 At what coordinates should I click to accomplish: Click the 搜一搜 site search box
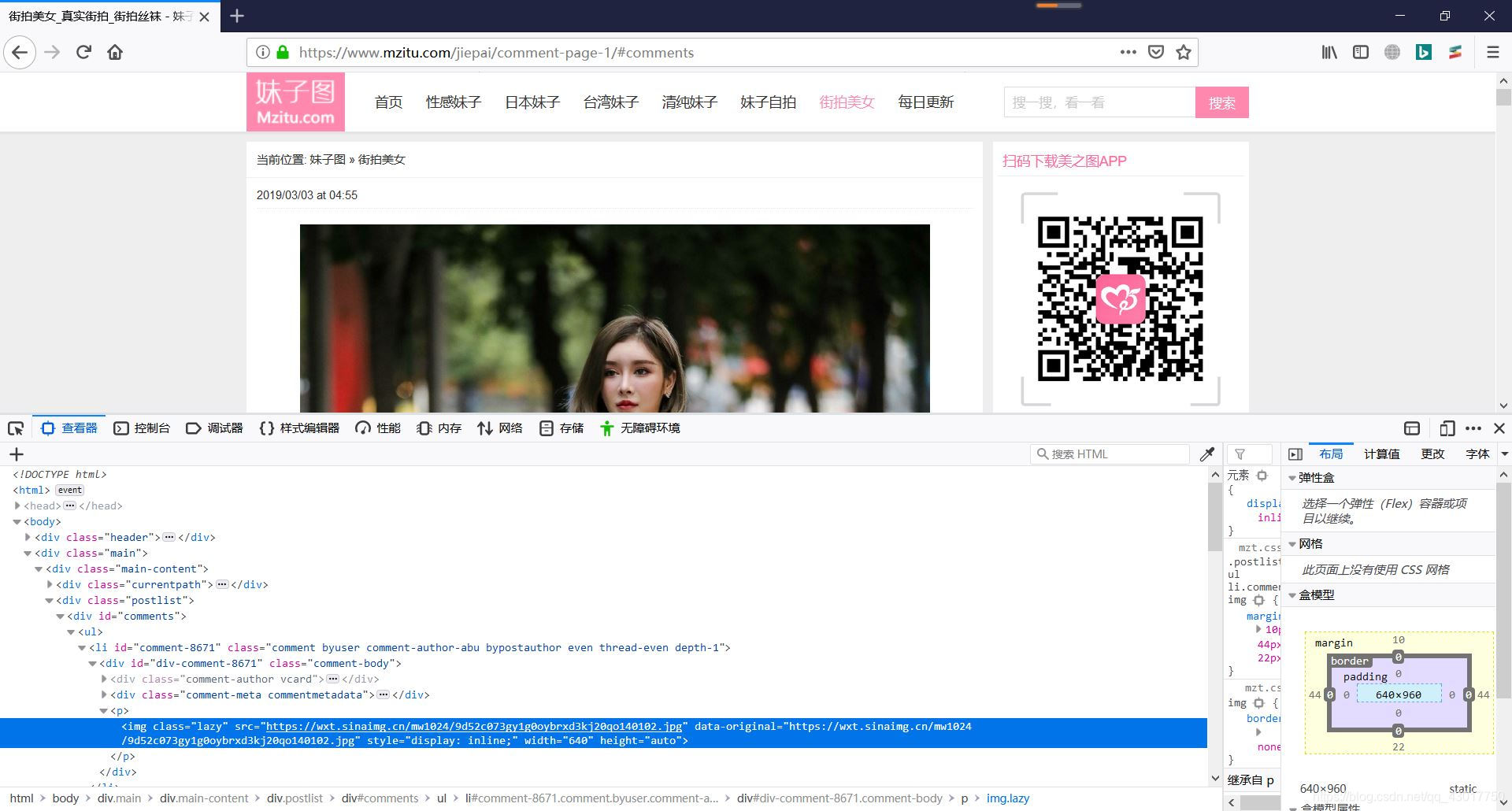click(x=1099, y=102)
